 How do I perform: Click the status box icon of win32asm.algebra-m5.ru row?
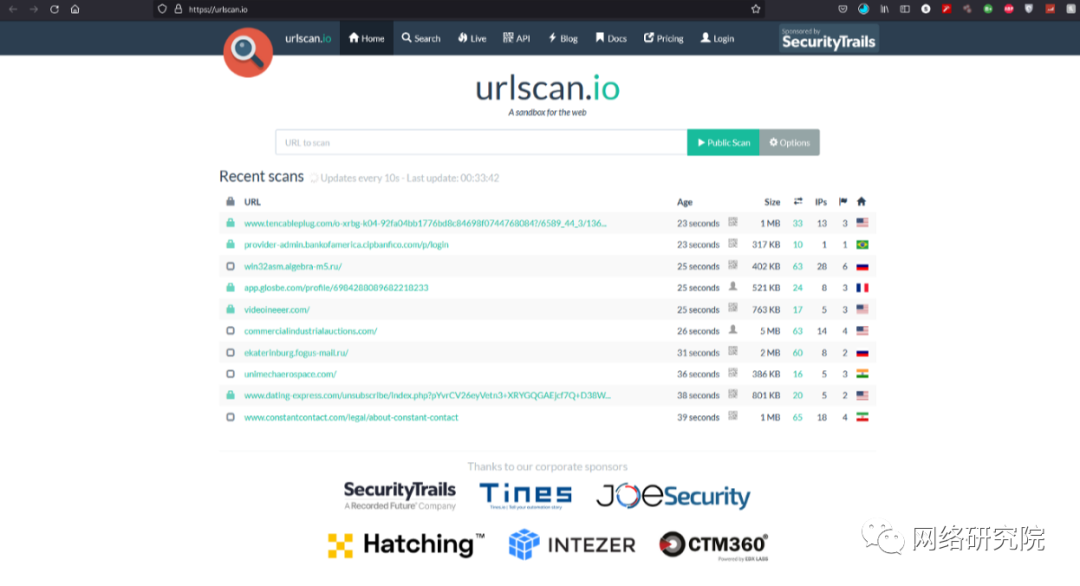(230, 266)
